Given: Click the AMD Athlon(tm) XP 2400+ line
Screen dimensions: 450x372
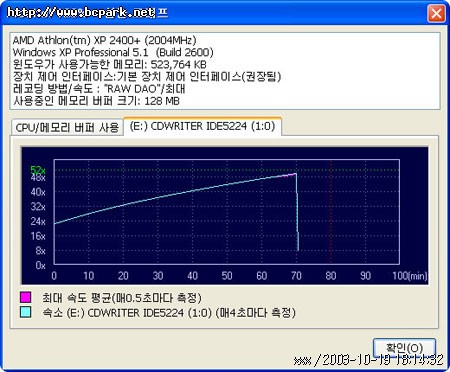Looking at the screenshot, I should tap(105, 40).
